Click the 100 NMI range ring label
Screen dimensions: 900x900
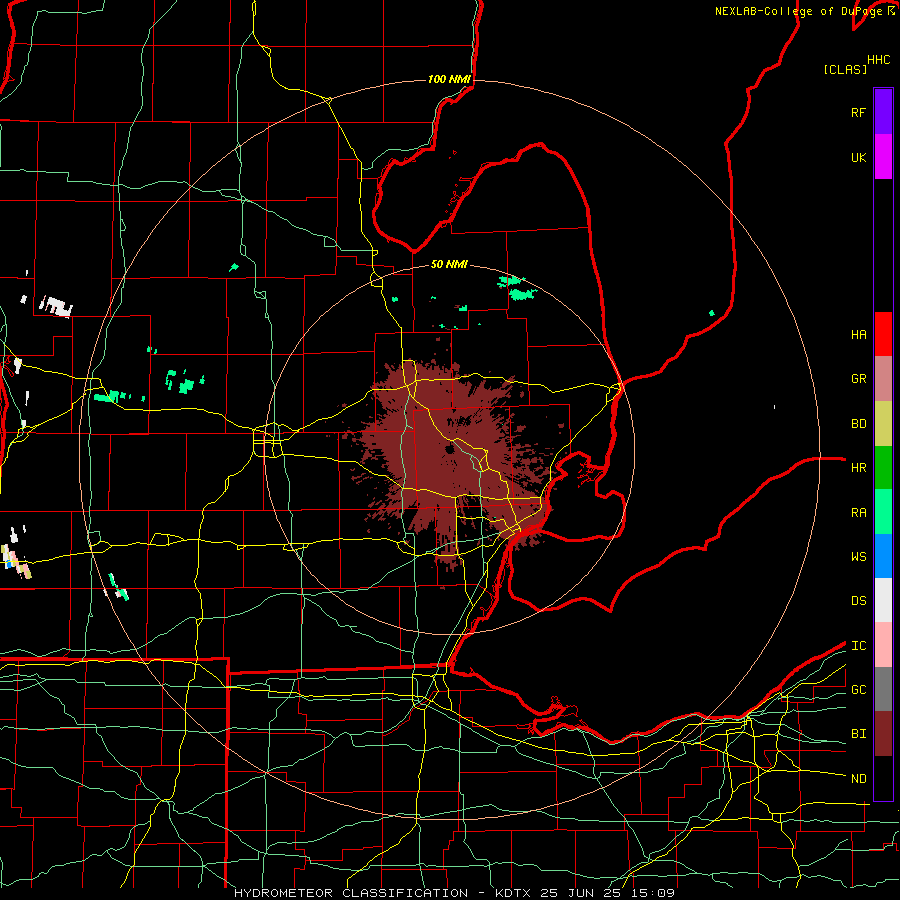tap(449, 79)
